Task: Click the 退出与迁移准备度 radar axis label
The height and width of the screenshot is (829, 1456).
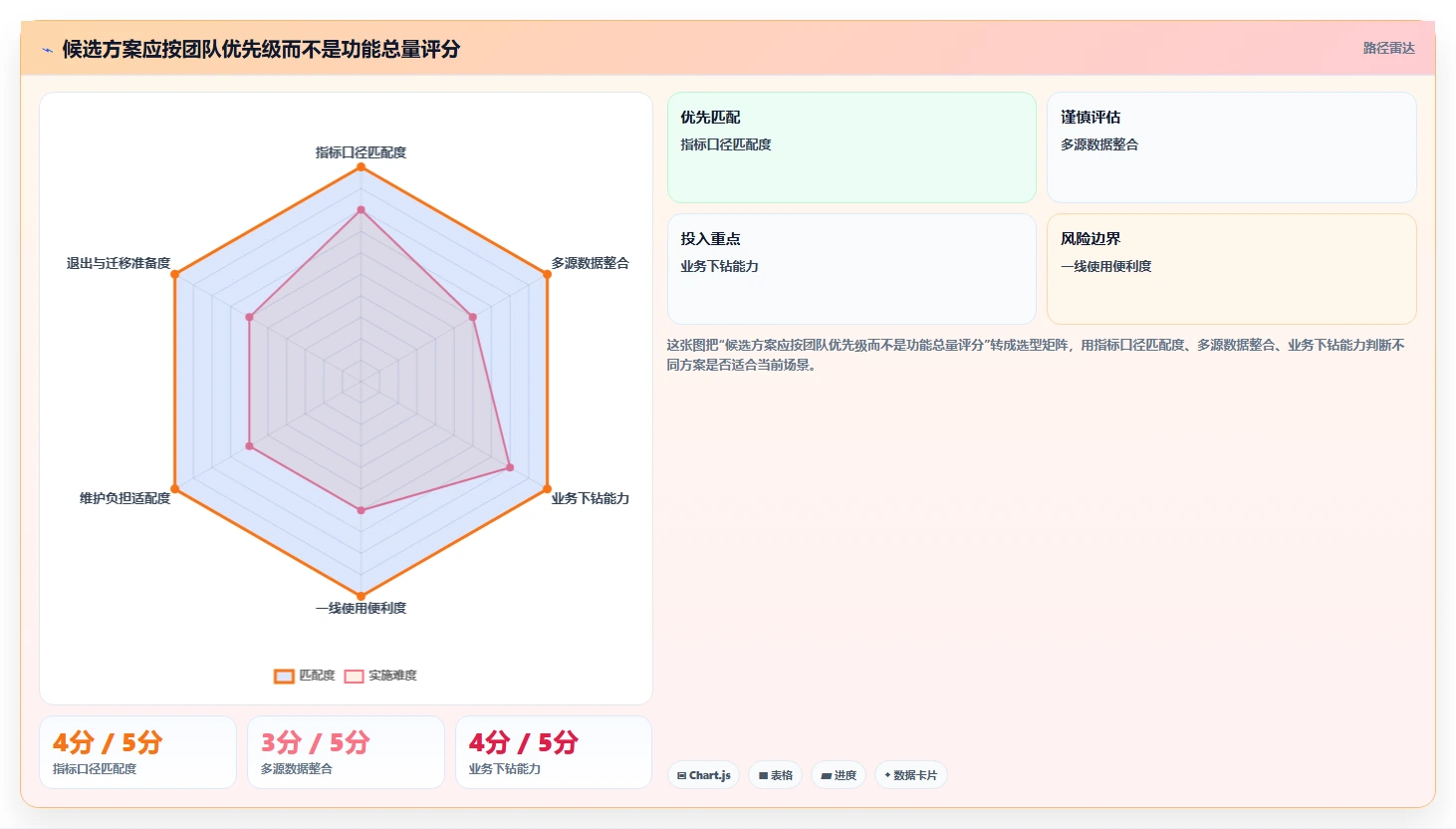Action: click(119, 263)
